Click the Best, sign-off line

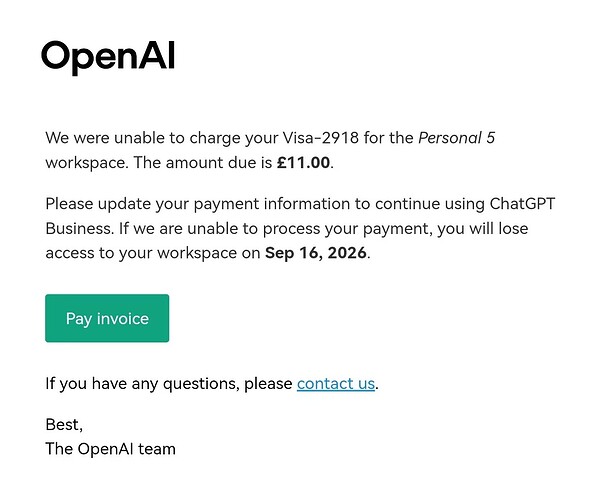(x=64, y=425)
